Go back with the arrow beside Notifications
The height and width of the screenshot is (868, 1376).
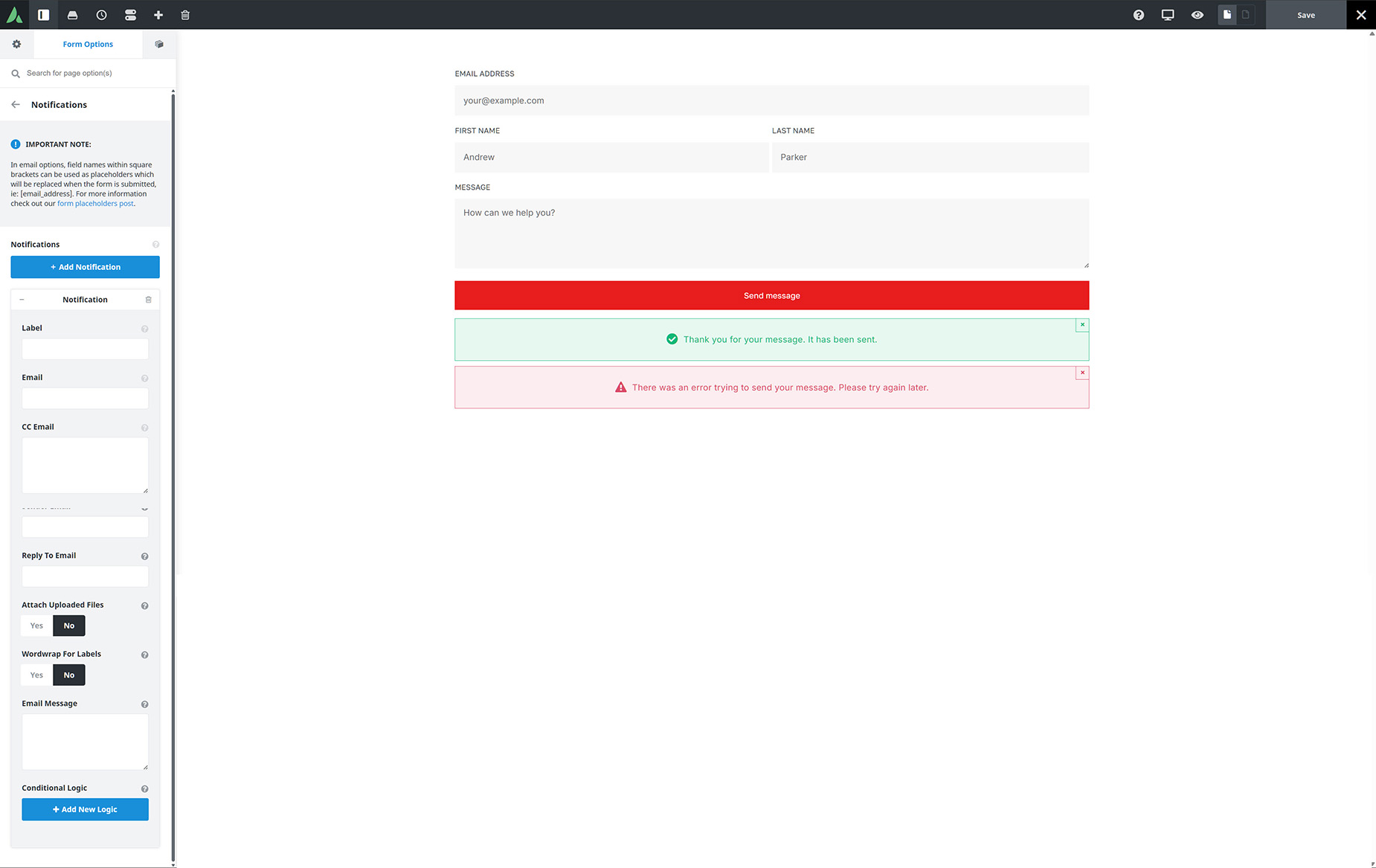pyautogui.click(x=16, y=105)
